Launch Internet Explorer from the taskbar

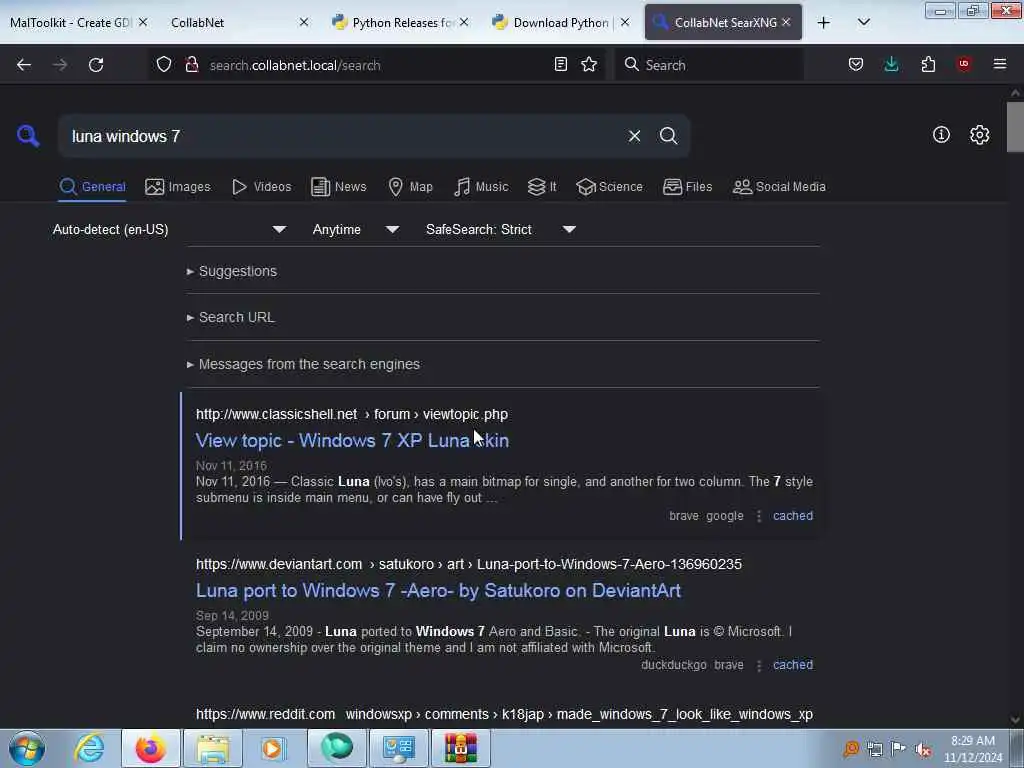click(x=89, y=748)
